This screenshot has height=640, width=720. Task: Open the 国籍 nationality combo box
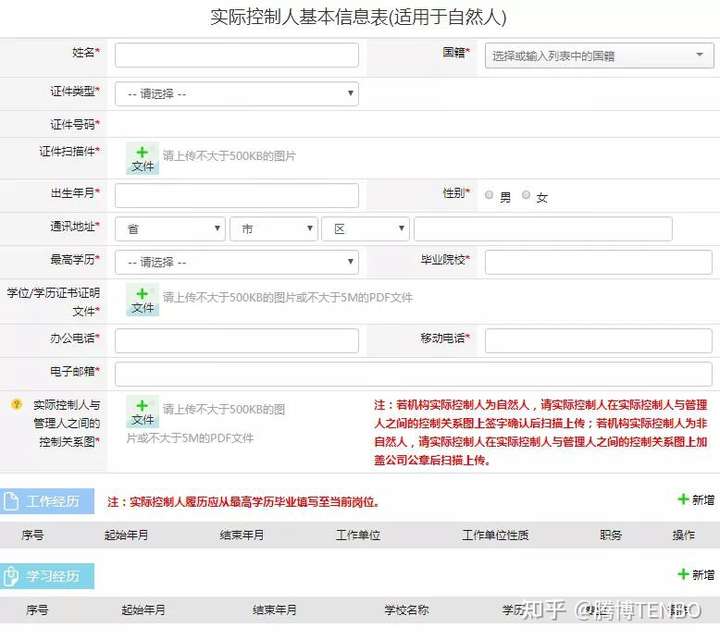point(599,56)
